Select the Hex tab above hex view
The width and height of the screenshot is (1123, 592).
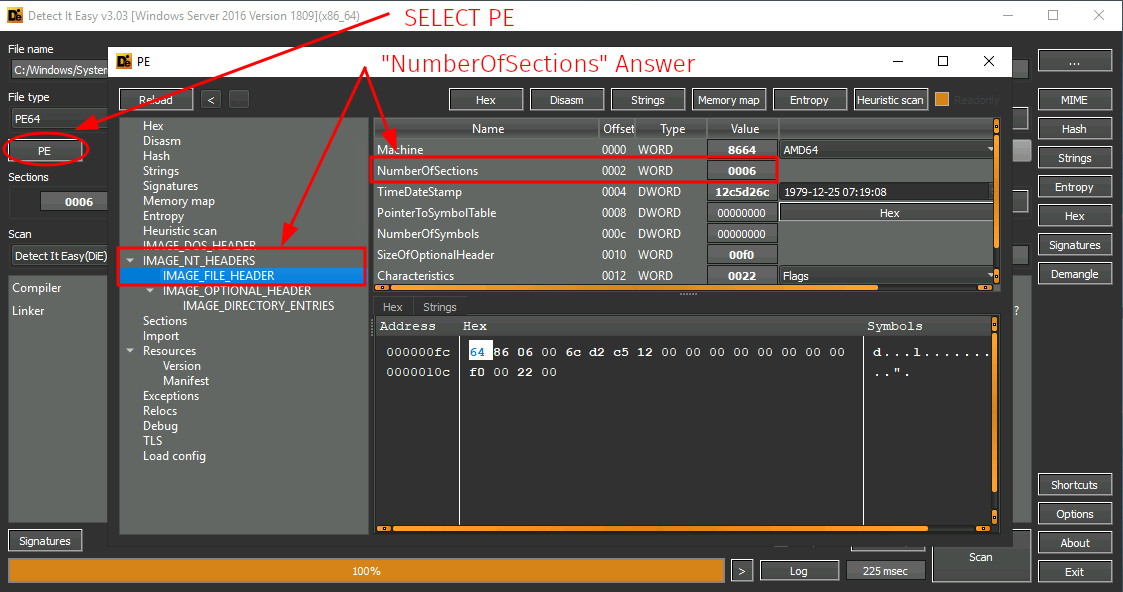(393, 307)
